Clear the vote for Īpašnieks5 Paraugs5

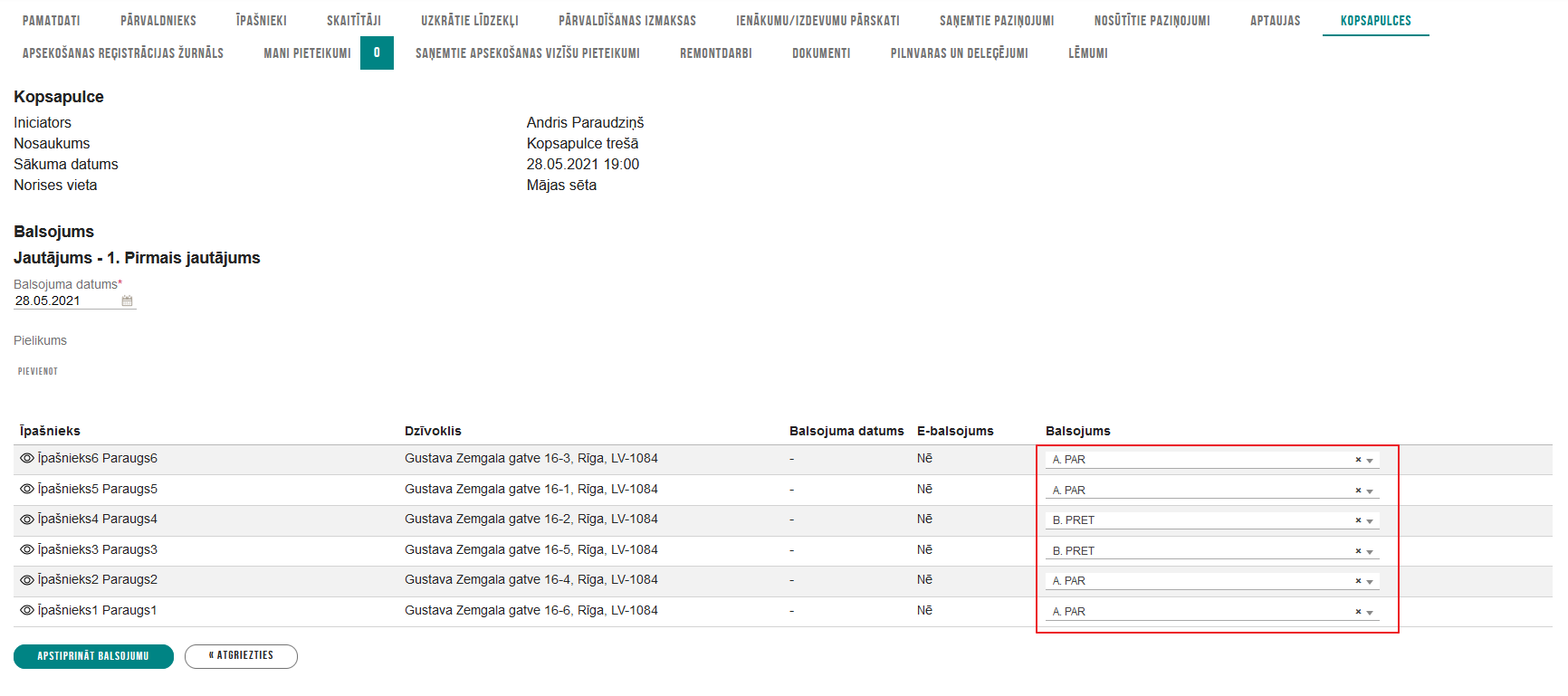[1358, 491]
